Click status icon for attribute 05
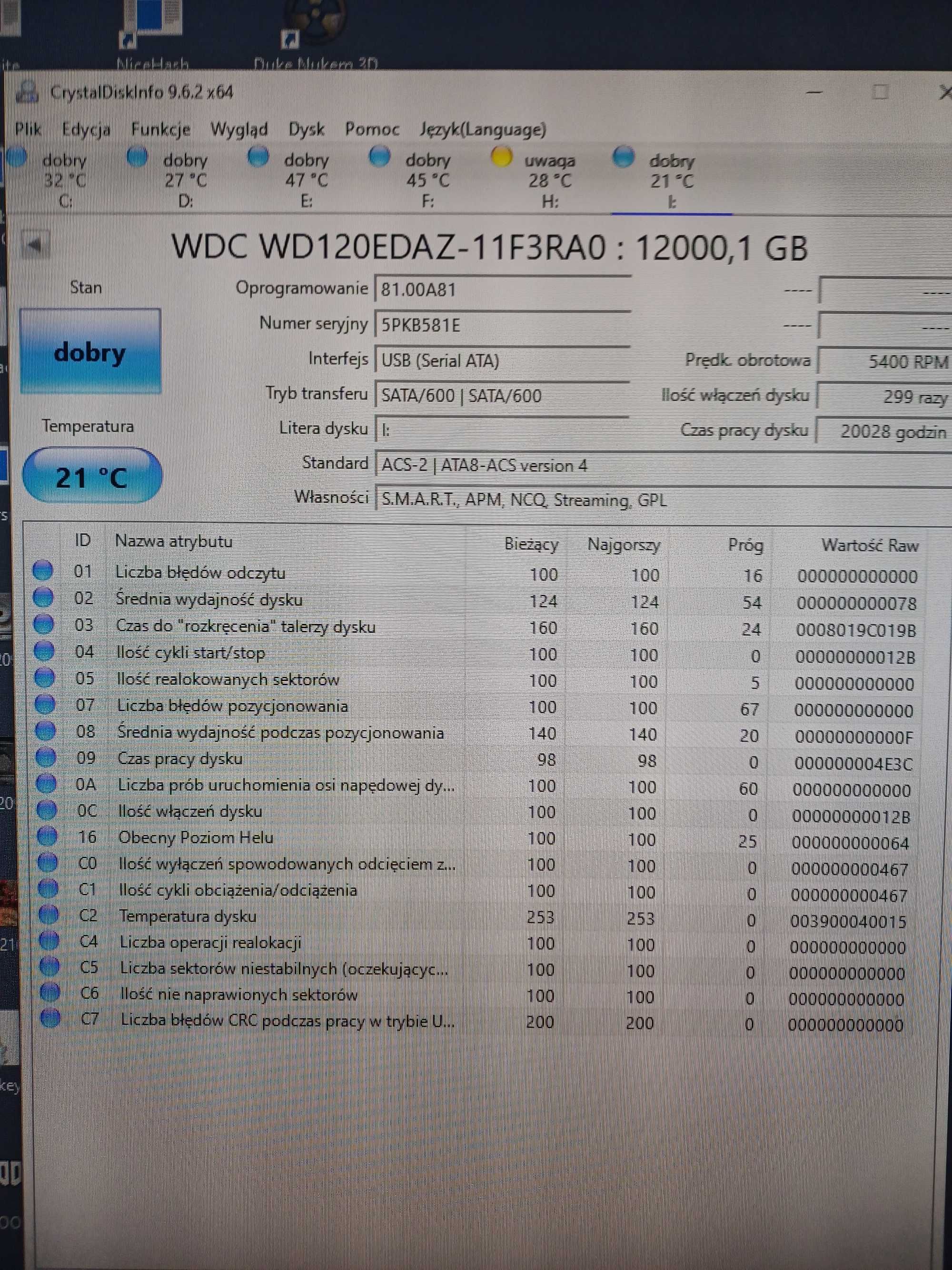 45,677
